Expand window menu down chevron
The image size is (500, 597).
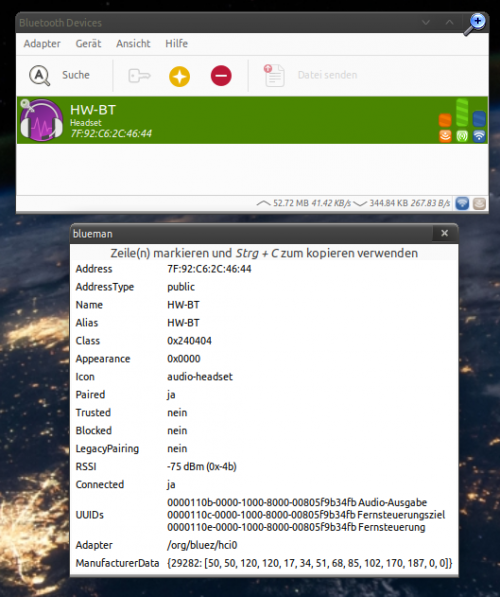click(x=426, y=22)
